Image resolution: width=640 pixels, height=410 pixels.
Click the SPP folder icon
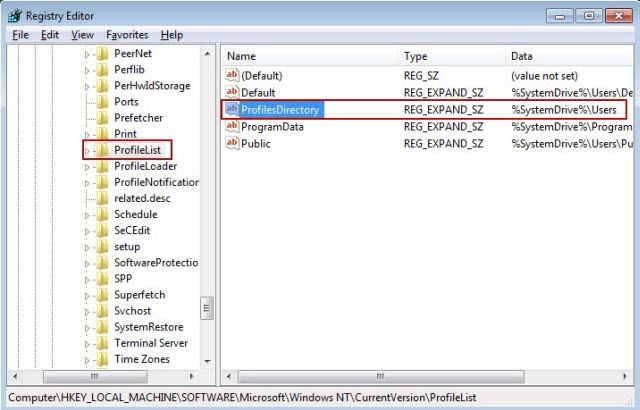coord(102,279)
